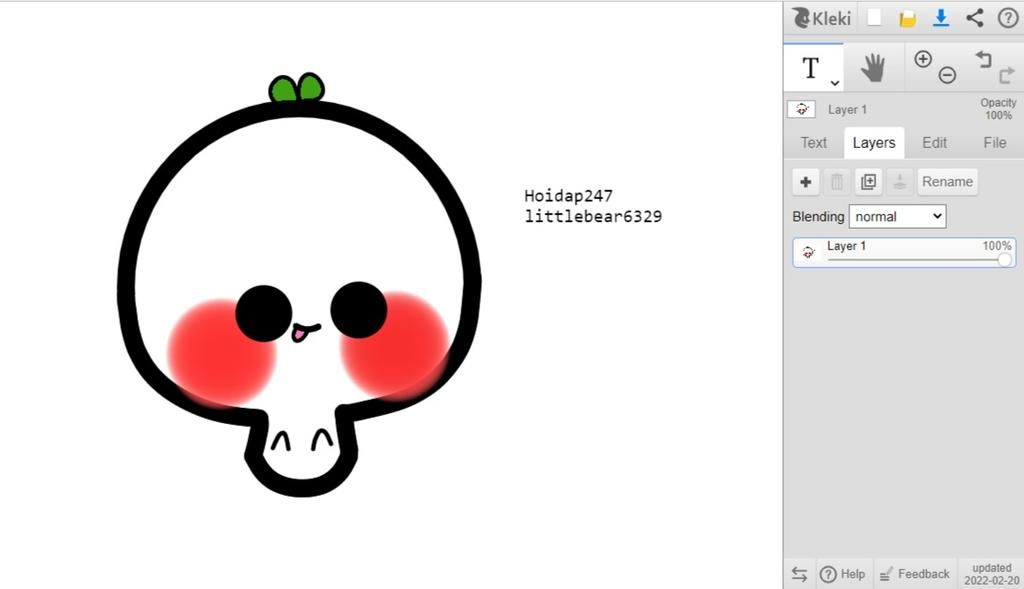The image size is (1024, 589).
Task: Switch to the Edit tab
Action: pyautogui.click(x=935, y=143)
